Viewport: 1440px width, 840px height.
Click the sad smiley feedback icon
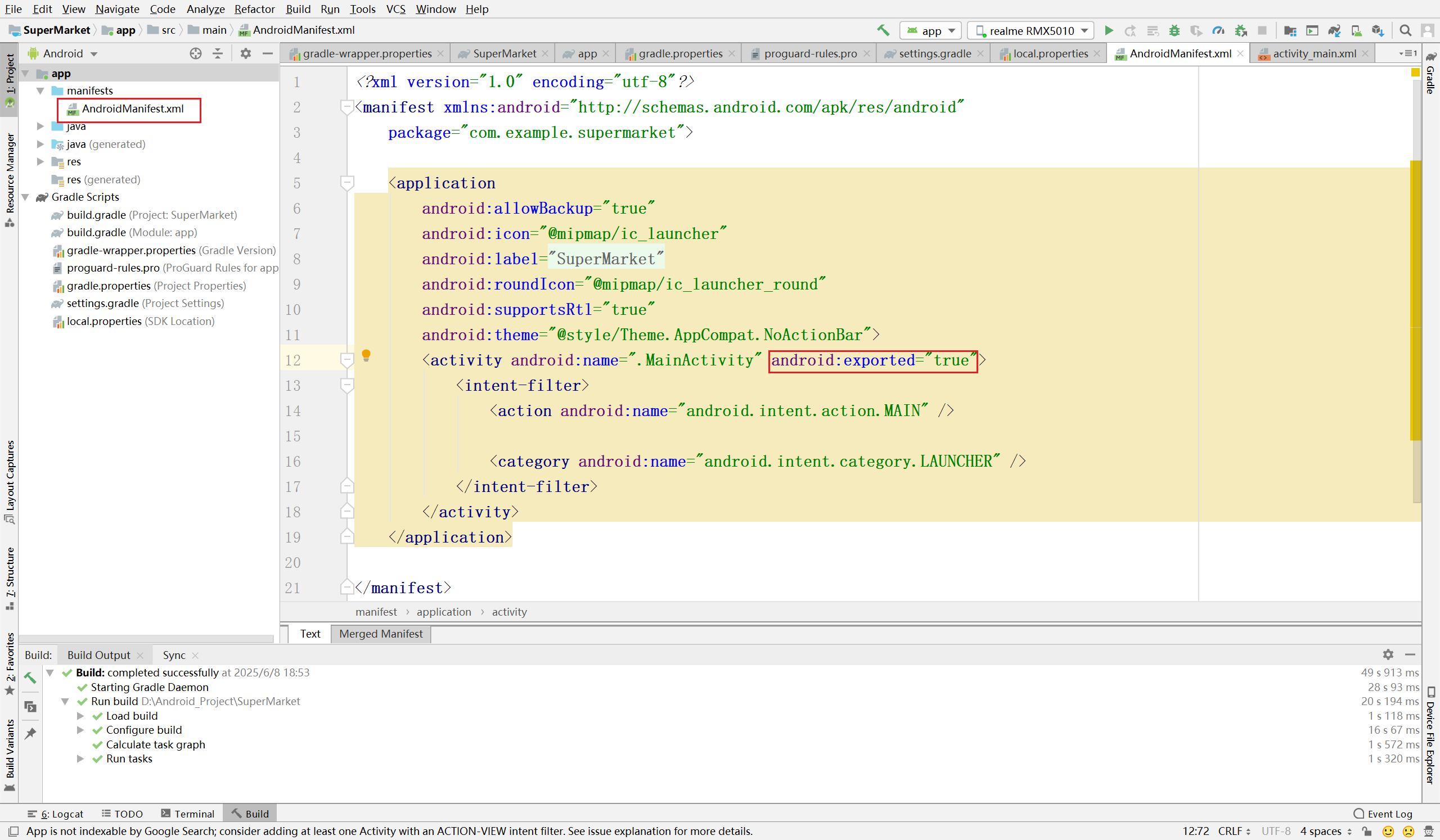(1408, 832)
